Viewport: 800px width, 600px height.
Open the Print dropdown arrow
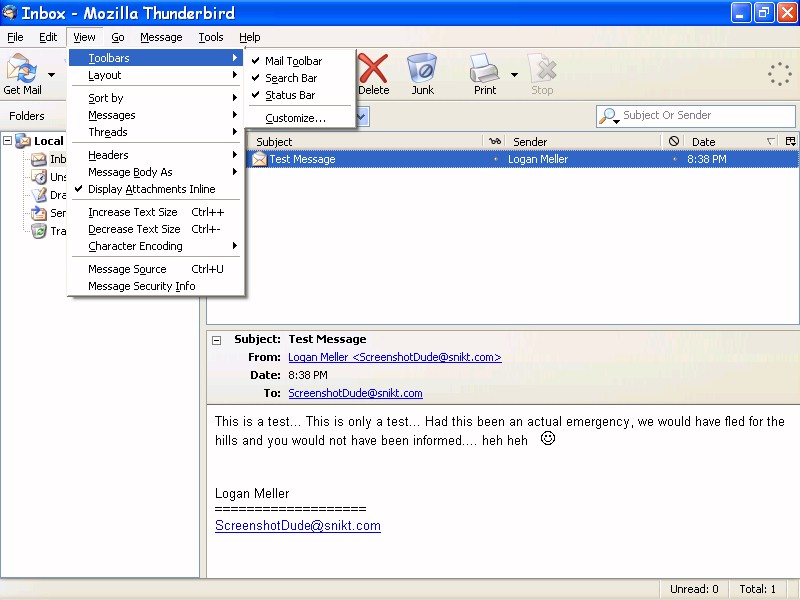(x=514, y=75)
